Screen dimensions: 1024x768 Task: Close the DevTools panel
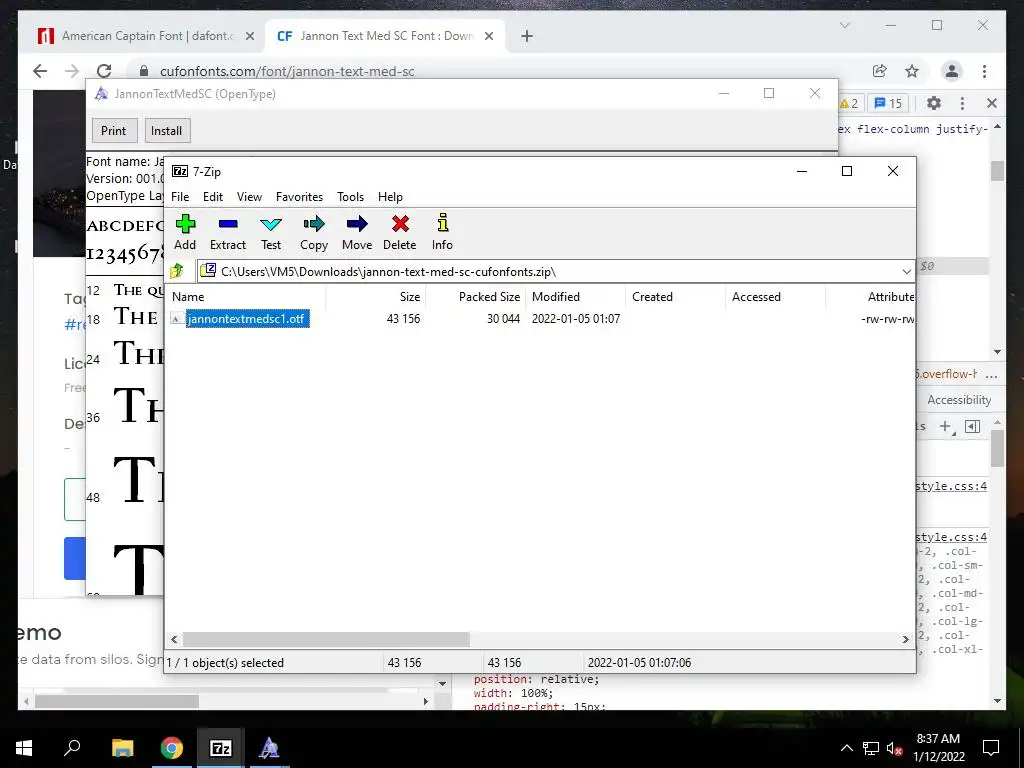click(991, 103)
